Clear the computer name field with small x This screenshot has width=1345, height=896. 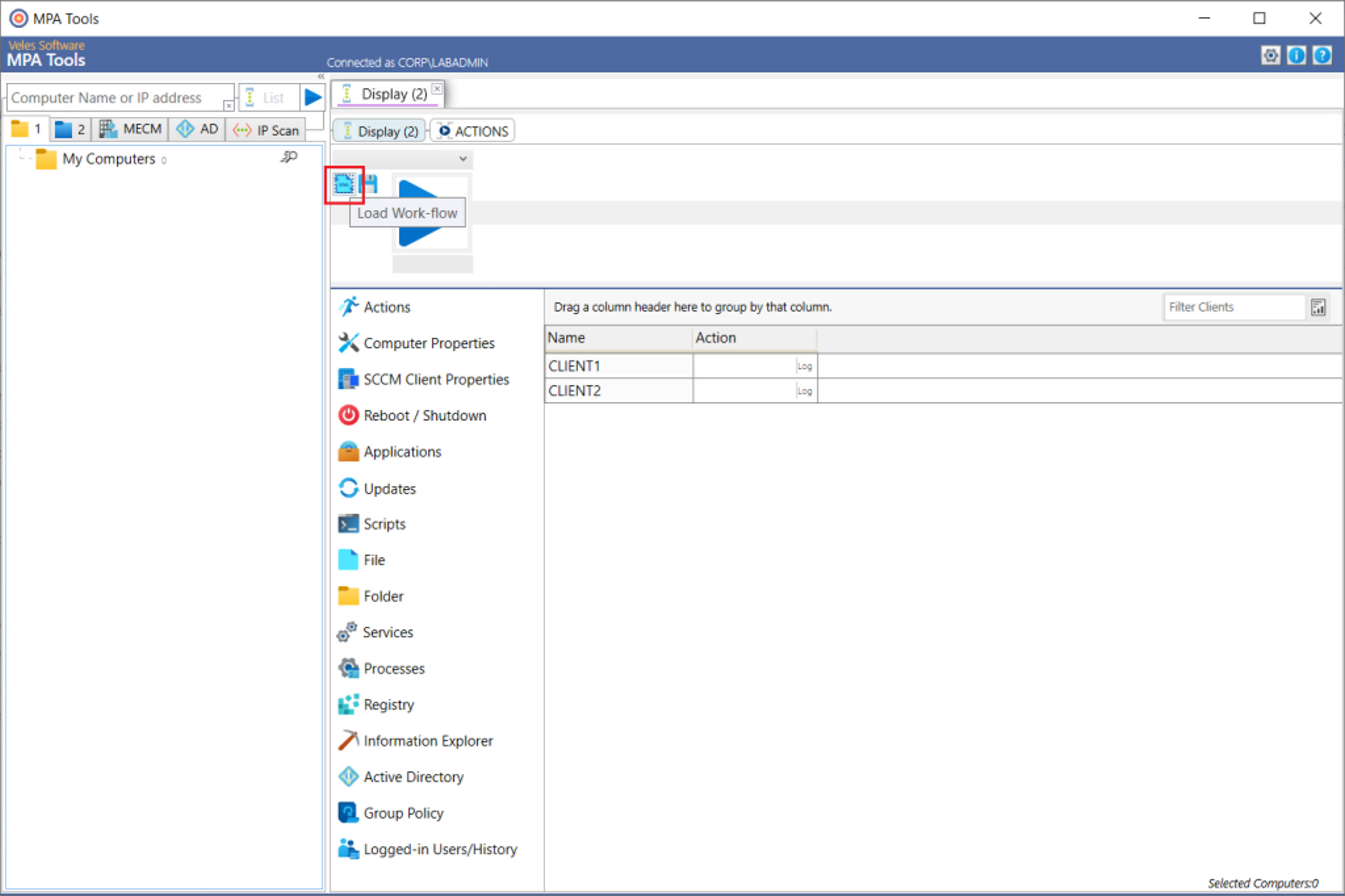[229, 106]
